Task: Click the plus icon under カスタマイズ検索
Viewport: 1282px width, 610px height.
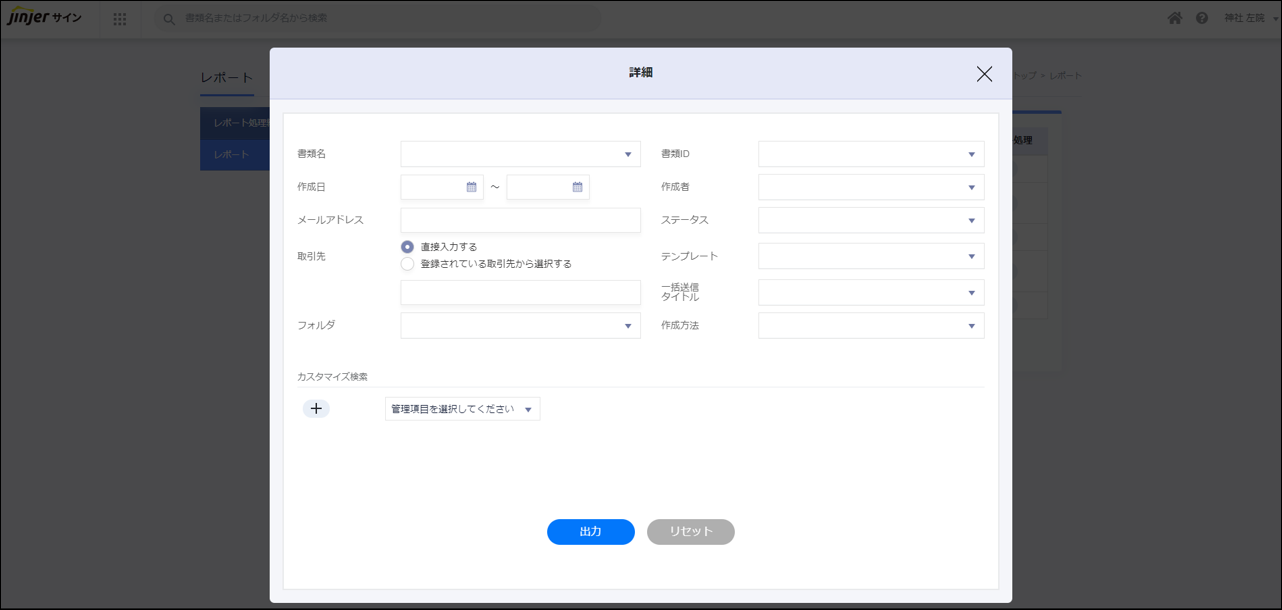Action: pyautogui.click(x=316, y=409)
